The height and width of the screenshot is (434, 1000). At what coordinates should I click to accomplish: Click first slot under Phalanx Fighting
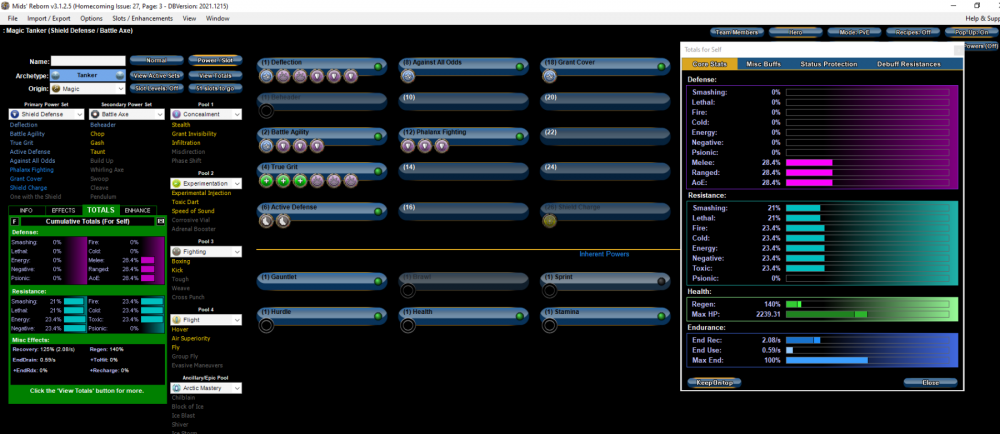pos(408,146)
